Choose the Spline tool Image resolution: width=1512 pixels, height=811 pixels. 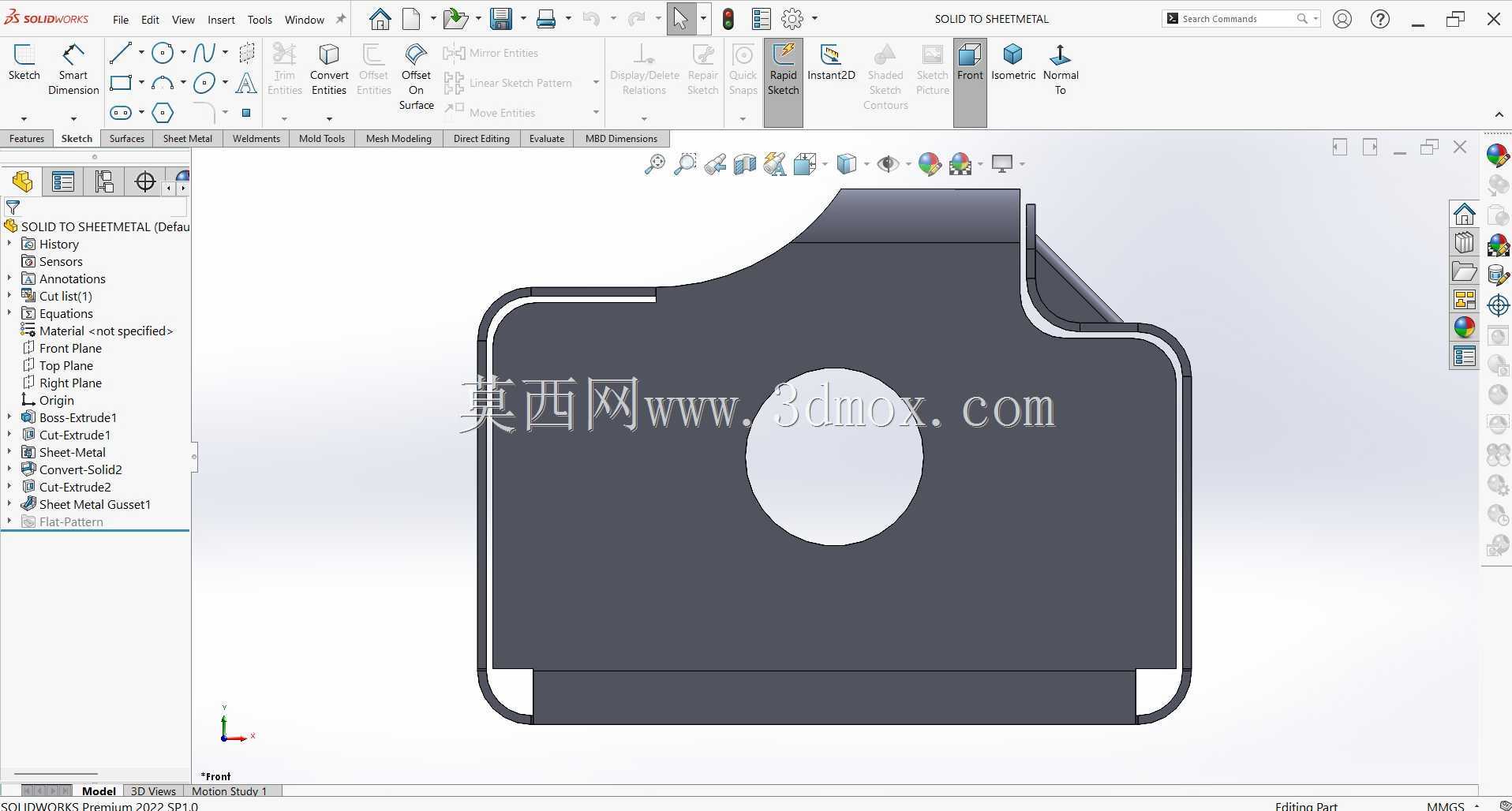204,53
